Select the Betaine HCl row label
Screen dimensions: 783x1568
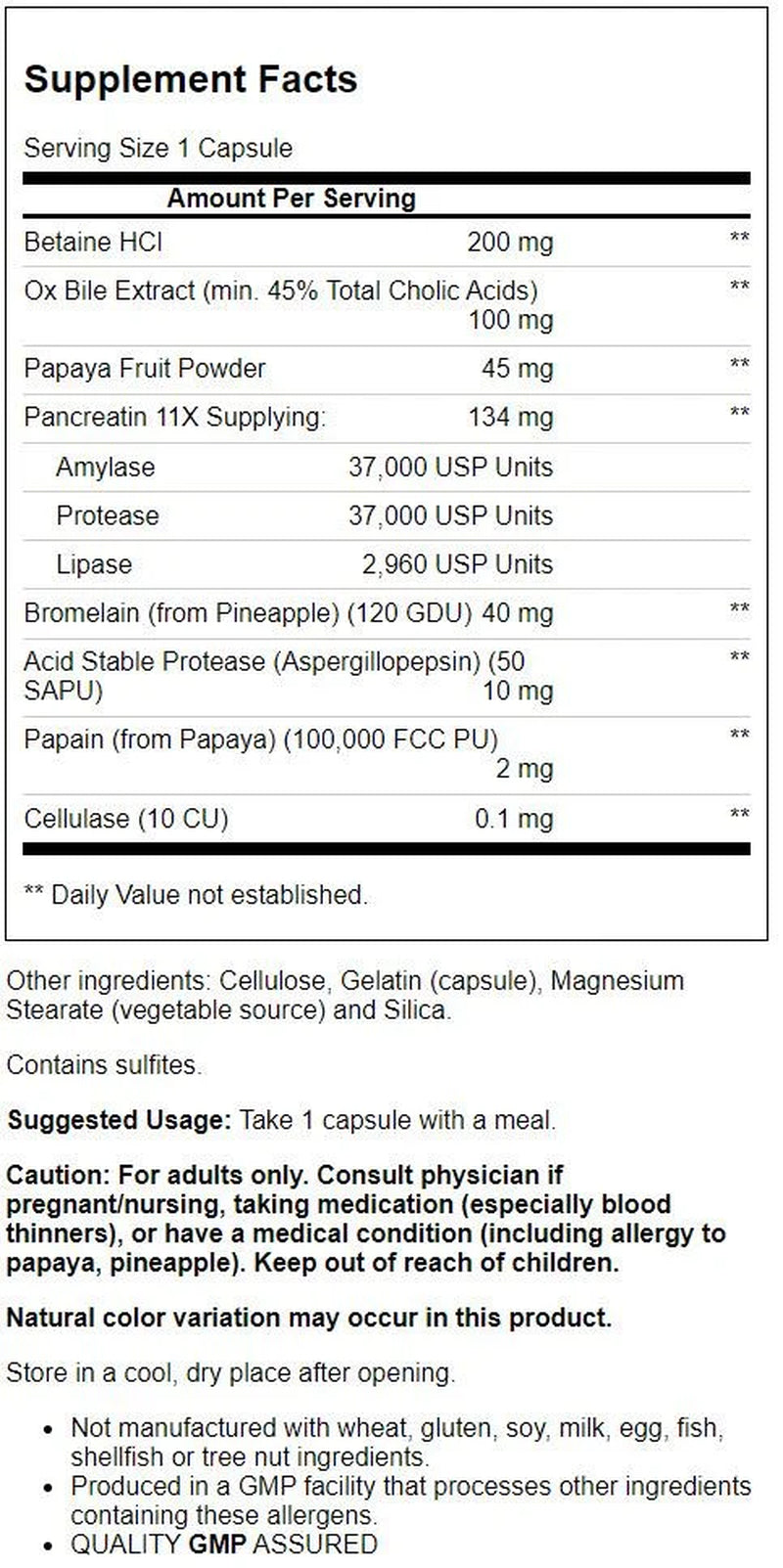(x=93, y=242)
